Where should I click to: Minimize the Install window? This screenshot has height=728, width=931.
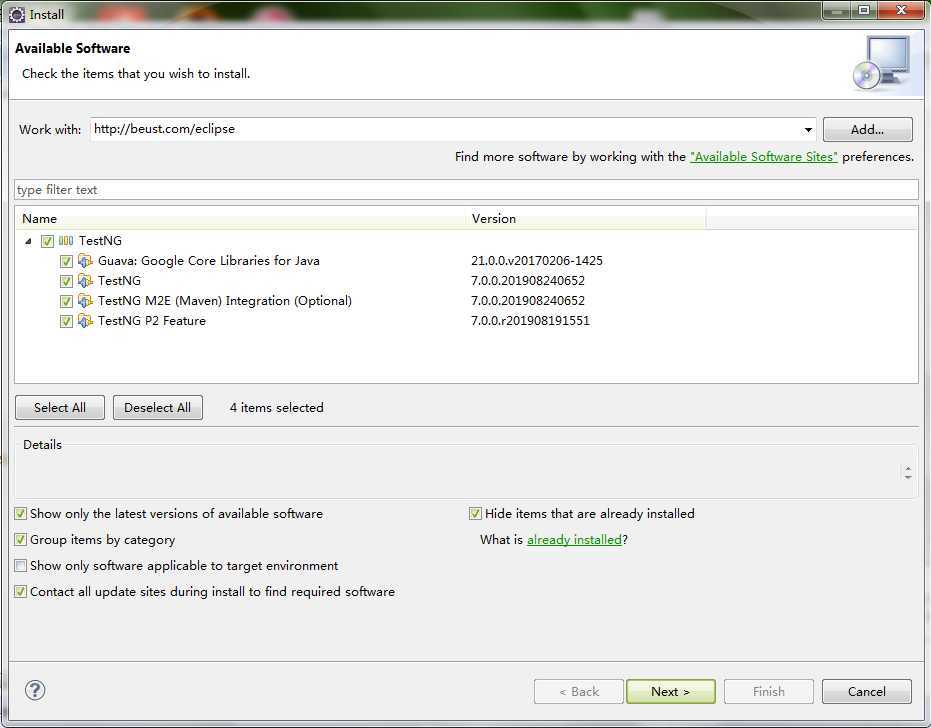coord(837,10)
